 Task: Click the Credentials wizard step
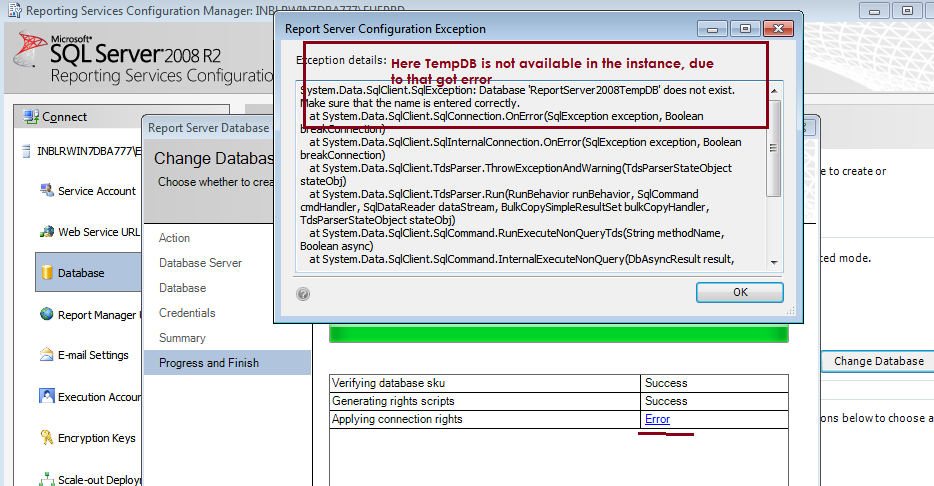pos(187,313)
